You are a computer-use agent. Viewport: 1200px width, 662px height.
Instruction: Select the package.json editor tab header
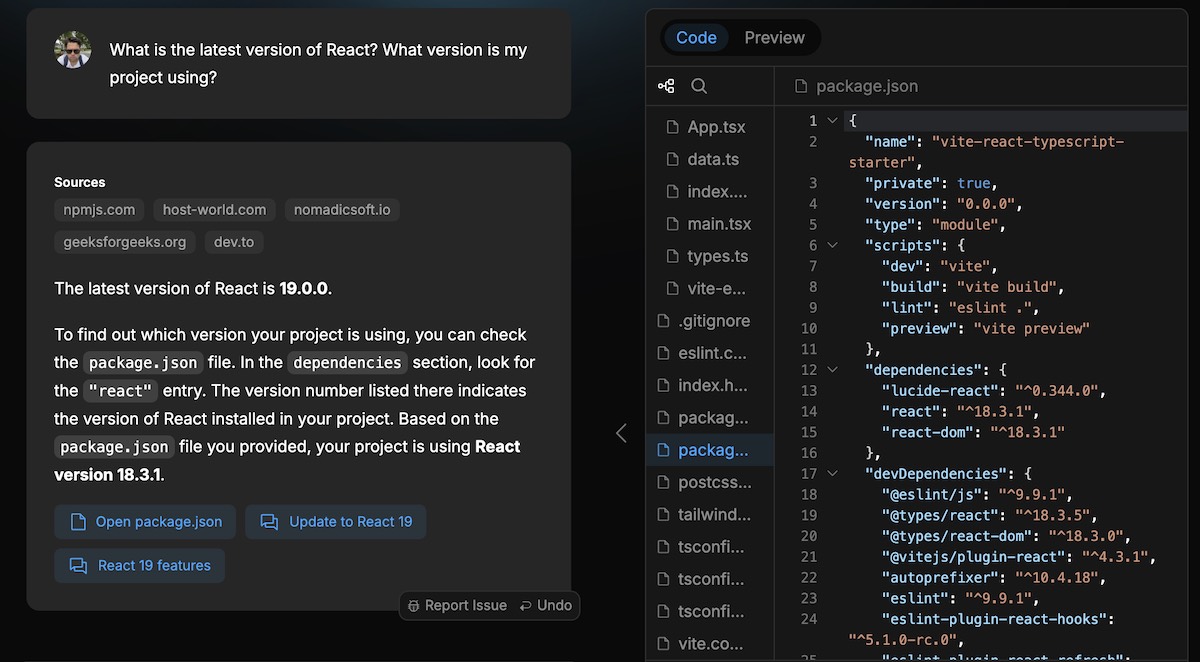[x=856, y=86]
